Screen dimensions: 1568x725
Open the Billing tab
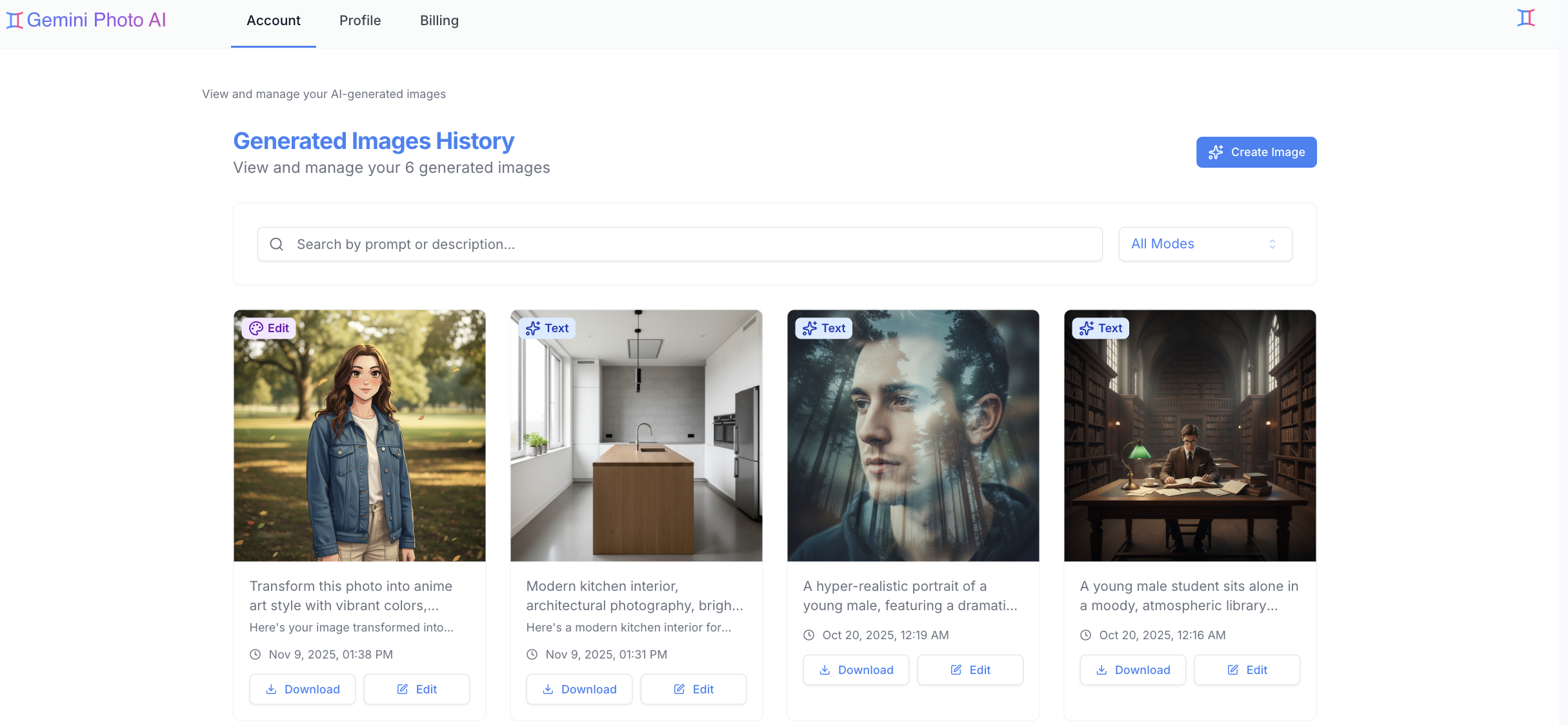439,20
